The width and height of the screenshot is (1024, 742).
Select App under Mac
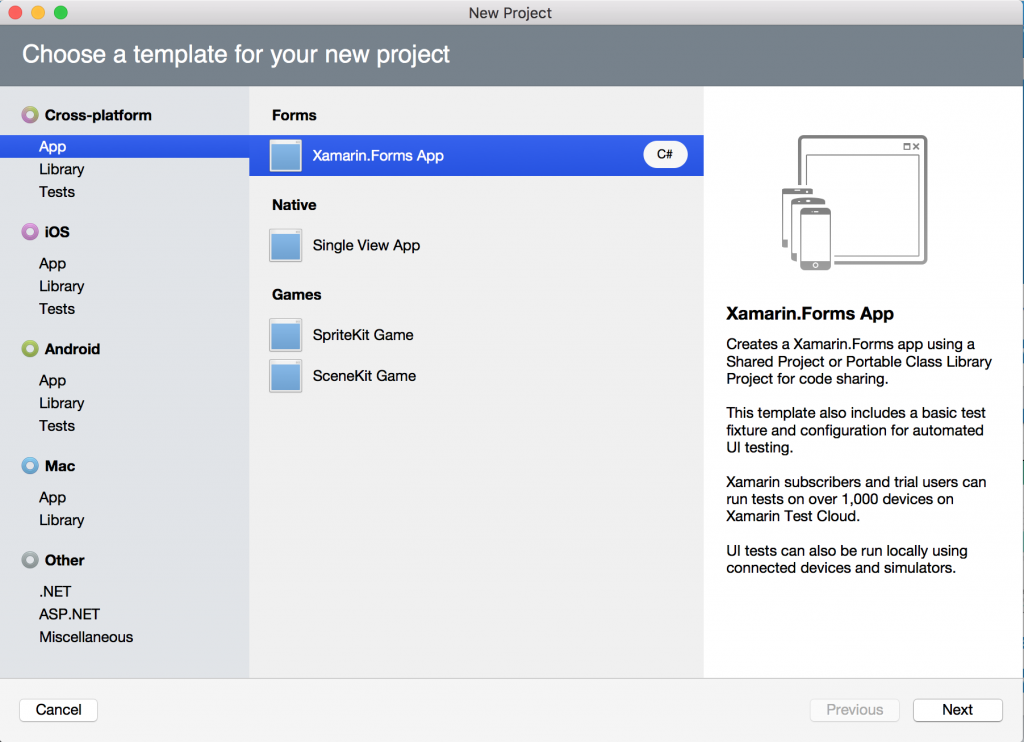[52, 498]
